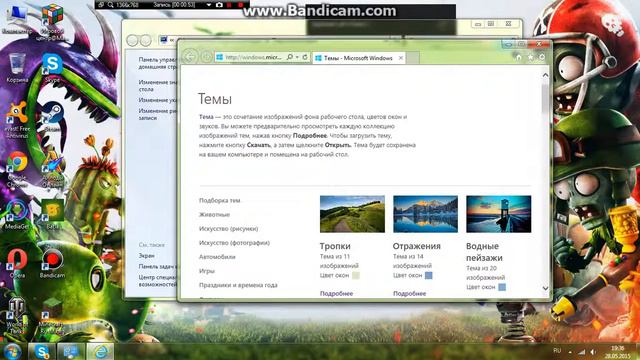This screenshot has height=360, width=640.
Task: Close the Темы - Microsoft Windows tab
Action: point(401,58)
